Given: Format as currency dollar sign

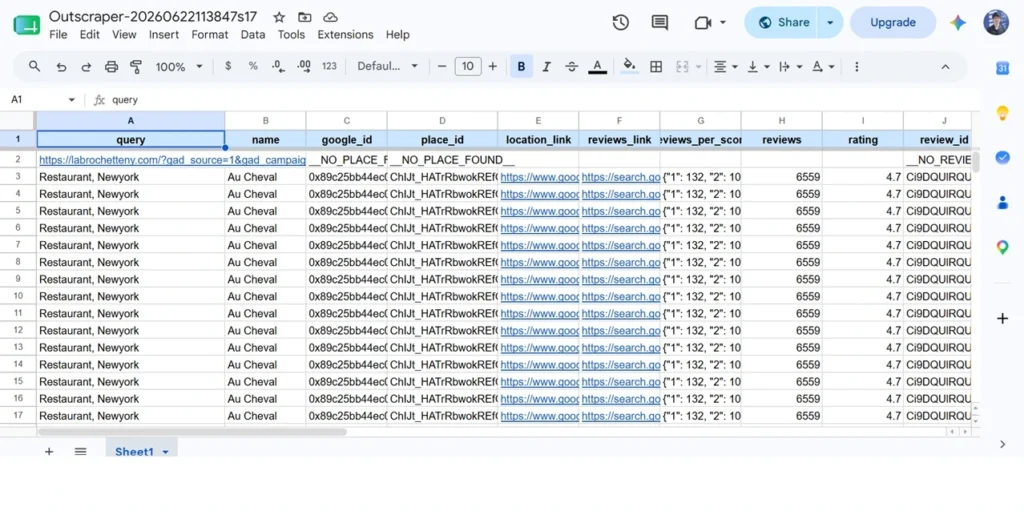Looking at the screenshot, I should (228, 66).
